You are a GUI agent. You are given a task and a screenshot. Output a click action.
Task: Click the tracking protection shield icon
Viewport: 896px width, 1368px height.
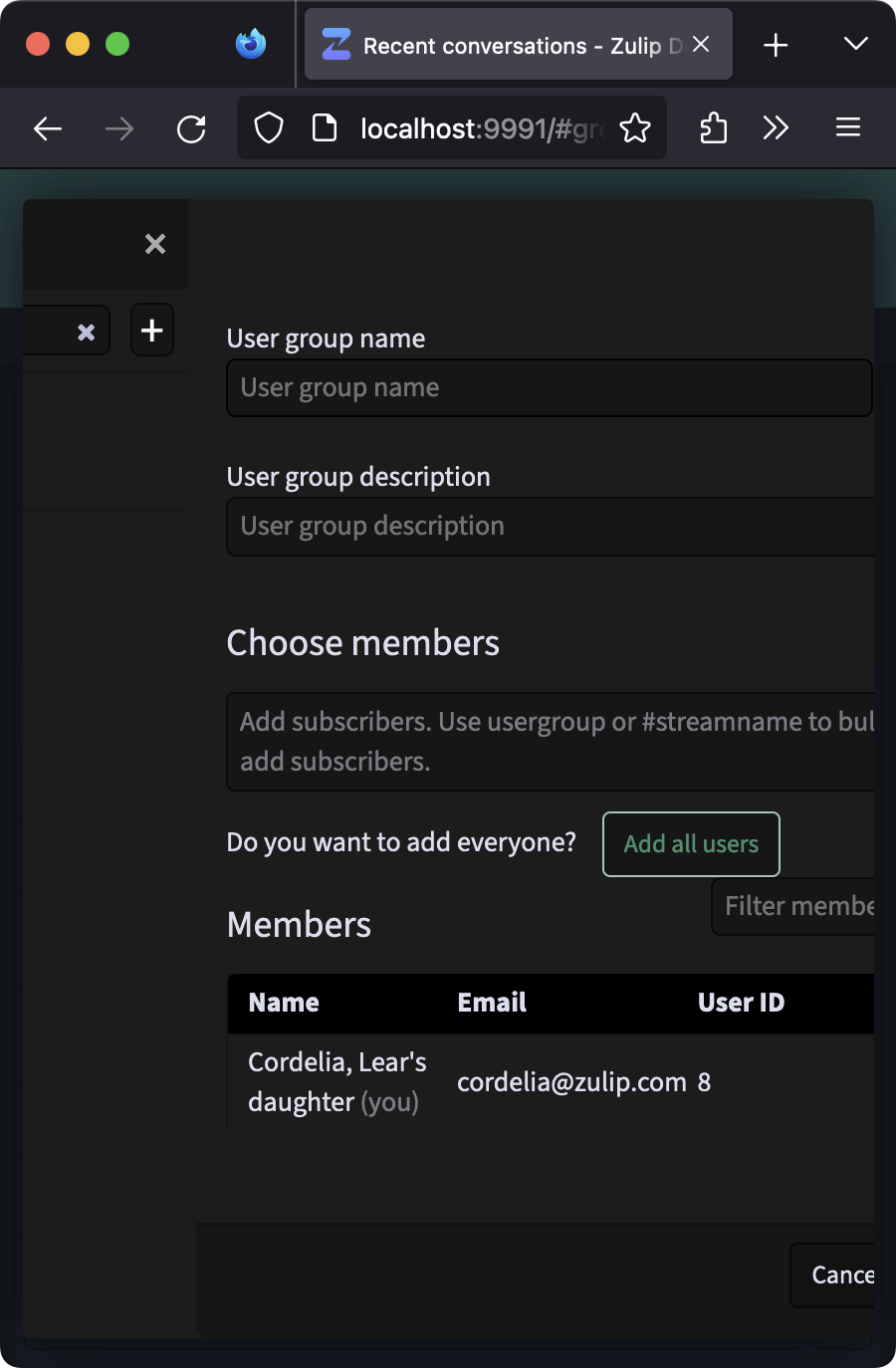click(268, 127)
